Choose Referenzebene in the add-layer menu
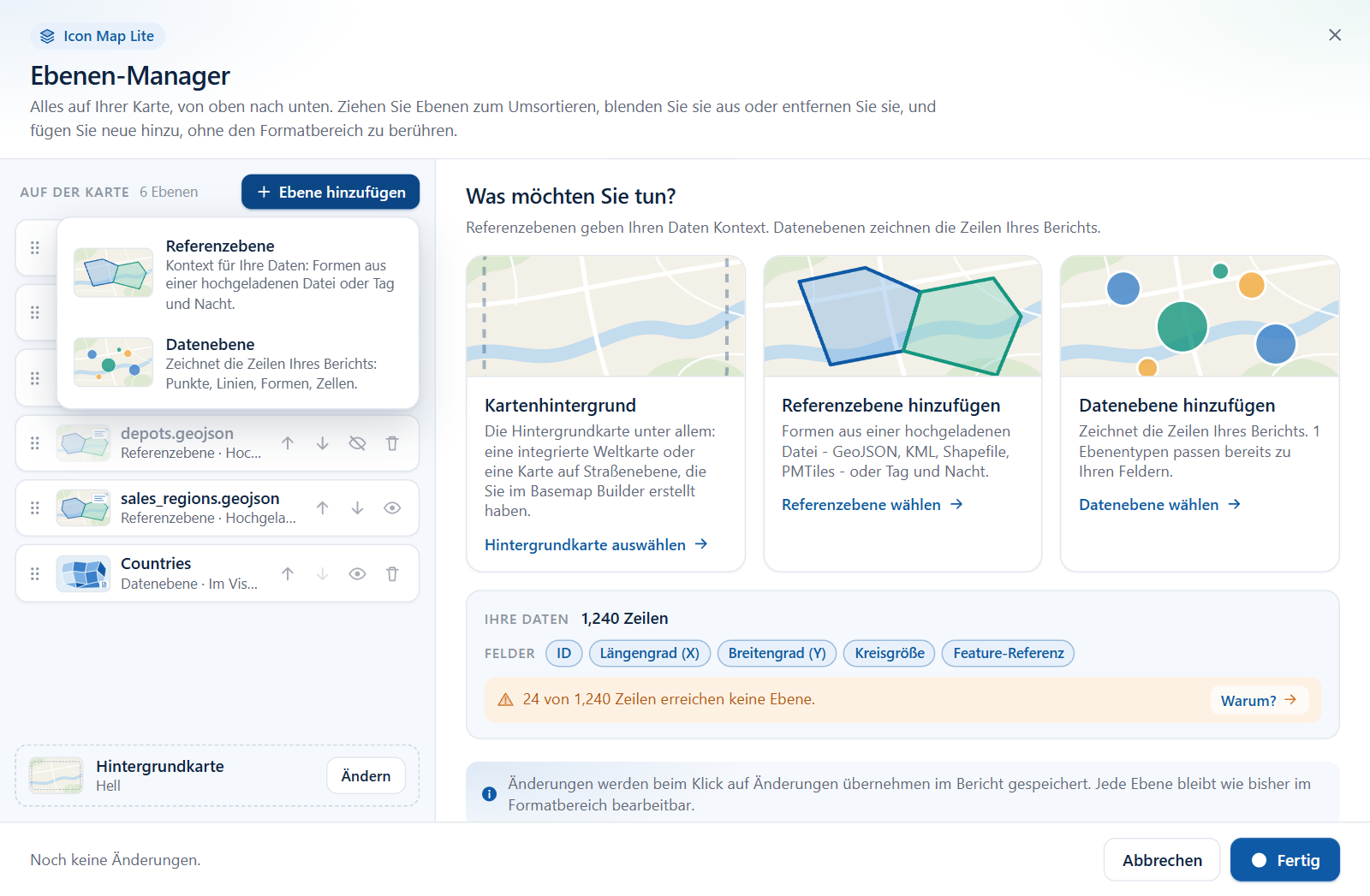 (237, 274)
